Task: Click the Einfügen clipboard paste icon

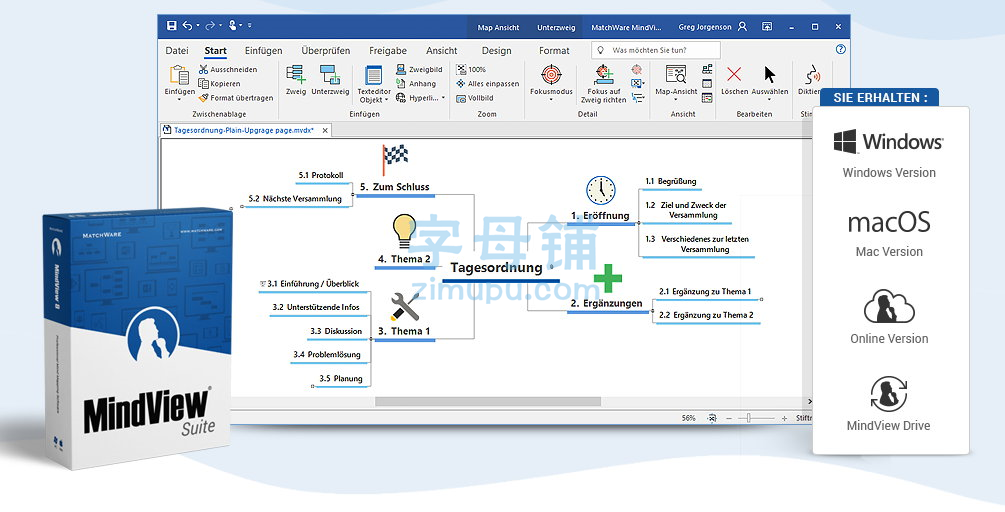Action: tap(179, 74)
